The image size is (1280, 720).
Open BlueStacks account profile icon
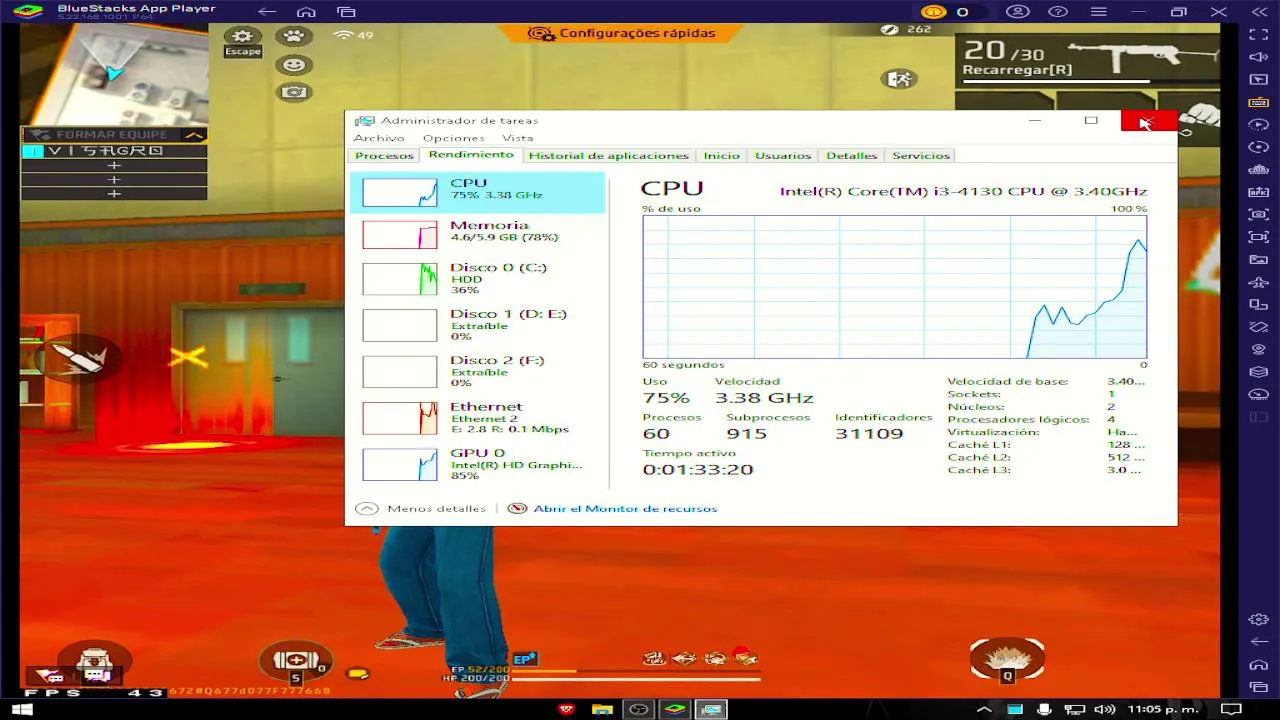click(x=1018, y=12)
